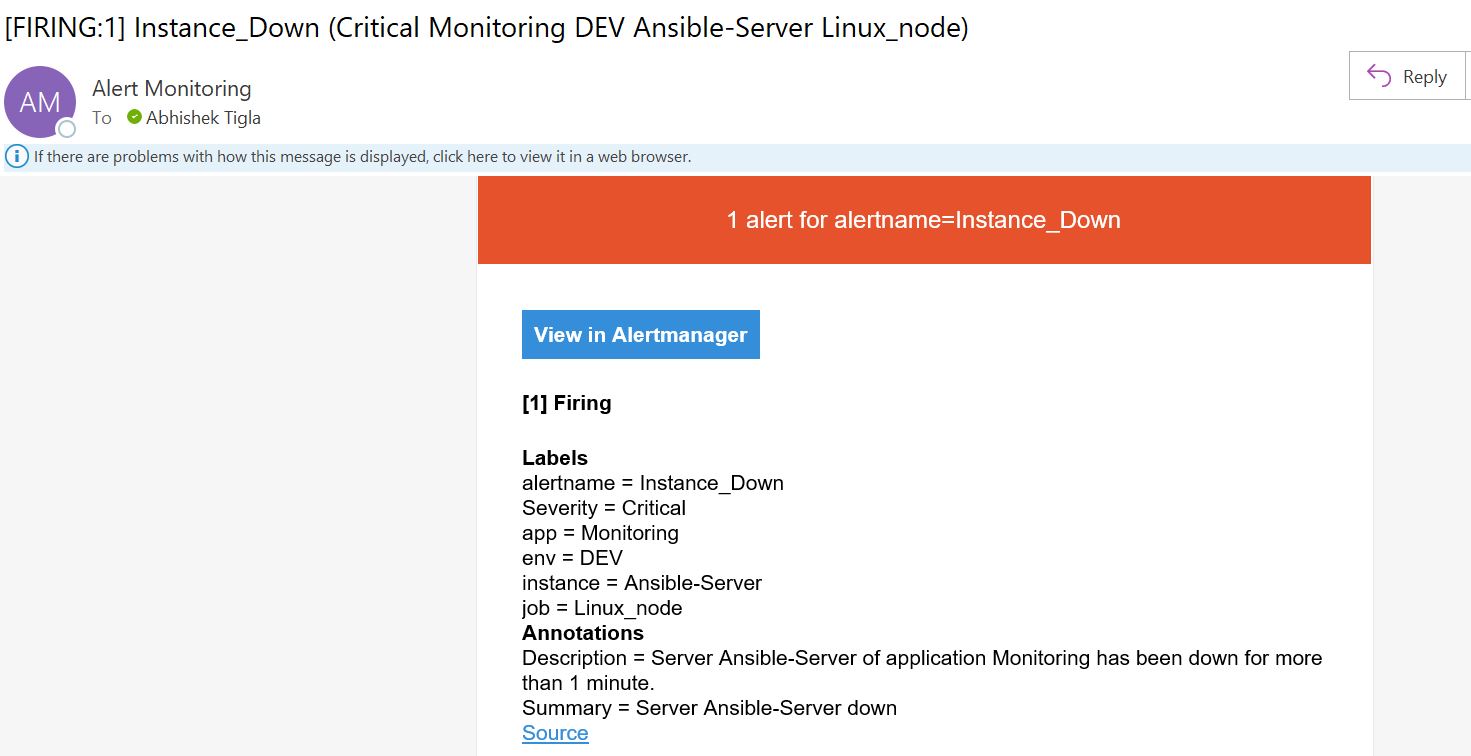Click the Reply arrow icon
Screen dimensions: 1471x756
click(x=1377, y=75)
